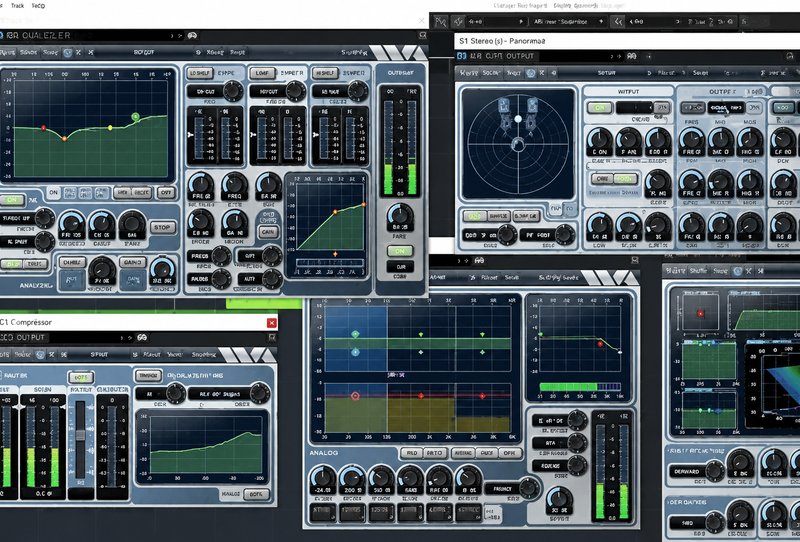800x542 pixels.
Task: Open the preset dropdown arrow in DAW toolbar
Action: coord(602,21)
